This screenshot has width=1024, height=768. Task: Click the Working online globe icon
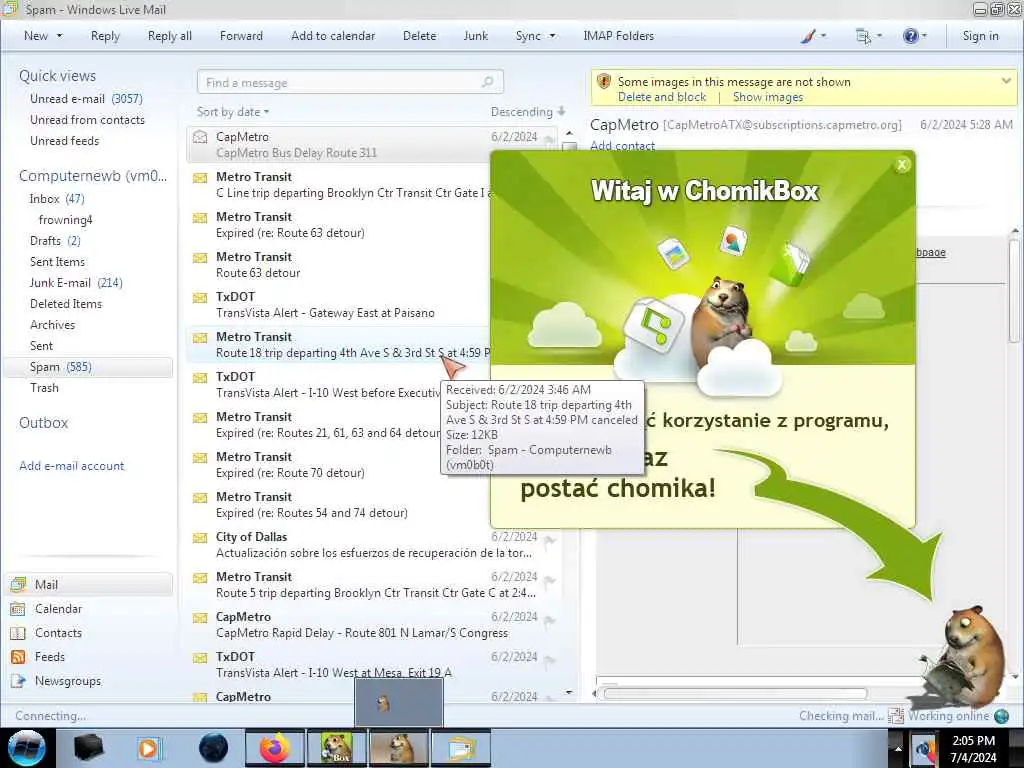(1002, 716)
